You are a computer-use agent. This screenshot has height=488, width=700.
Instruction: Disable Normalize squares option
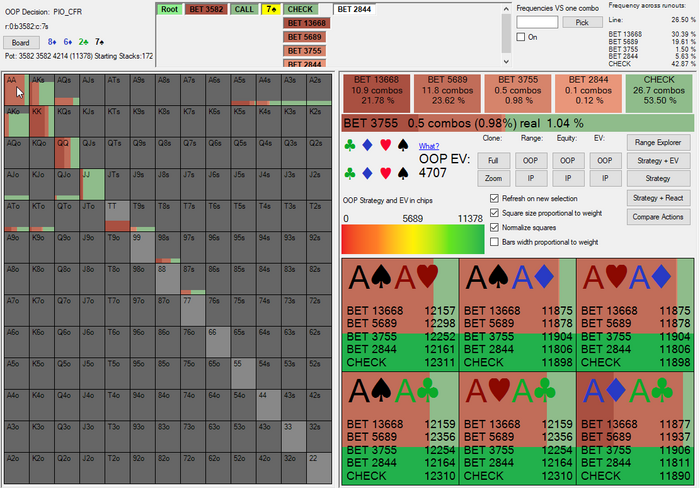coord(494,227)
